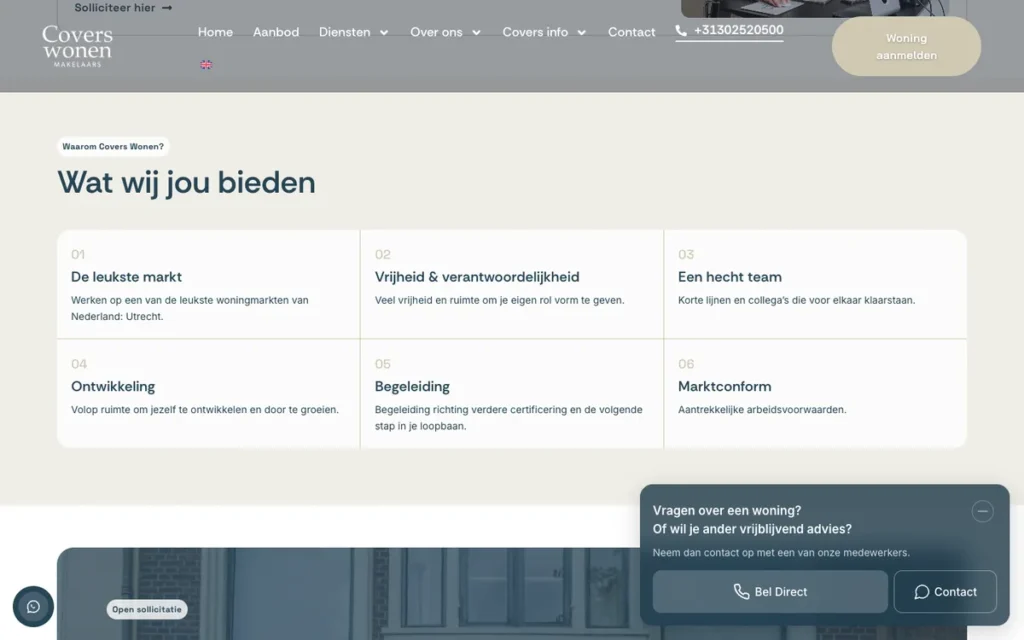Viewport: 1024px width, 640px height.
Task: Click the arrow next to Solliciteer hier
Action: 167,8
